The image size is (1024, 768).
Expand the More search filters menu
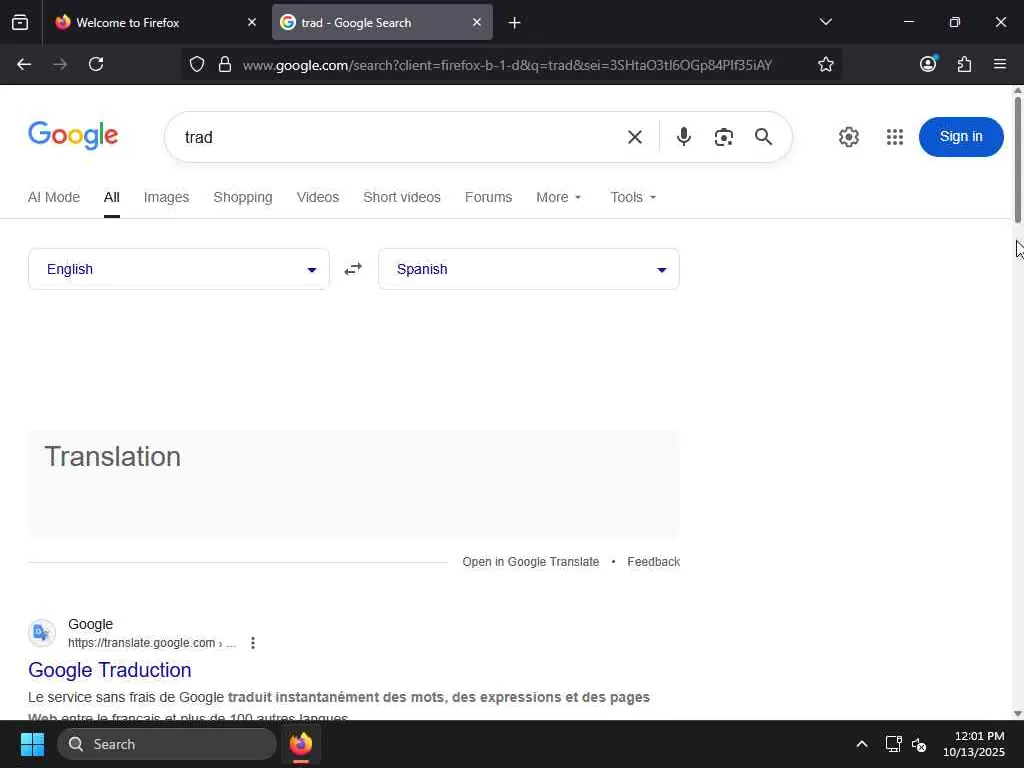click(558, 197)
